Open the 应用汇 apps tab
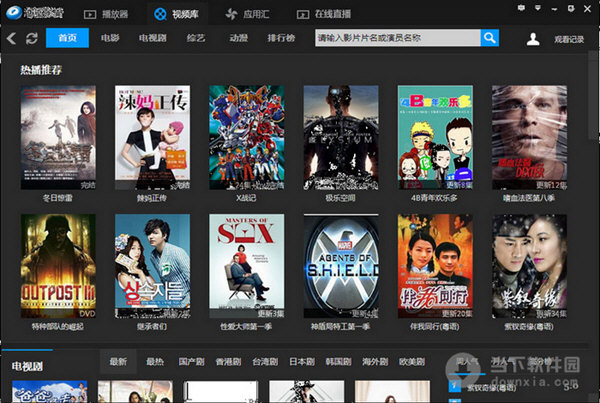The height and width of the screenshot is (403, 600). 251,14
